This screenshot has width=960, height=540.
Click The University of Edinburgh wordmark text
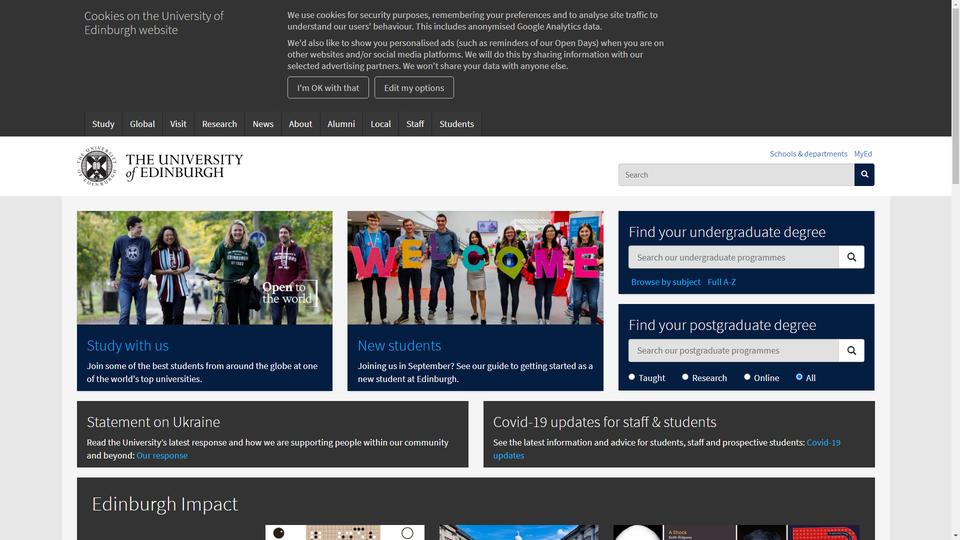184,166
